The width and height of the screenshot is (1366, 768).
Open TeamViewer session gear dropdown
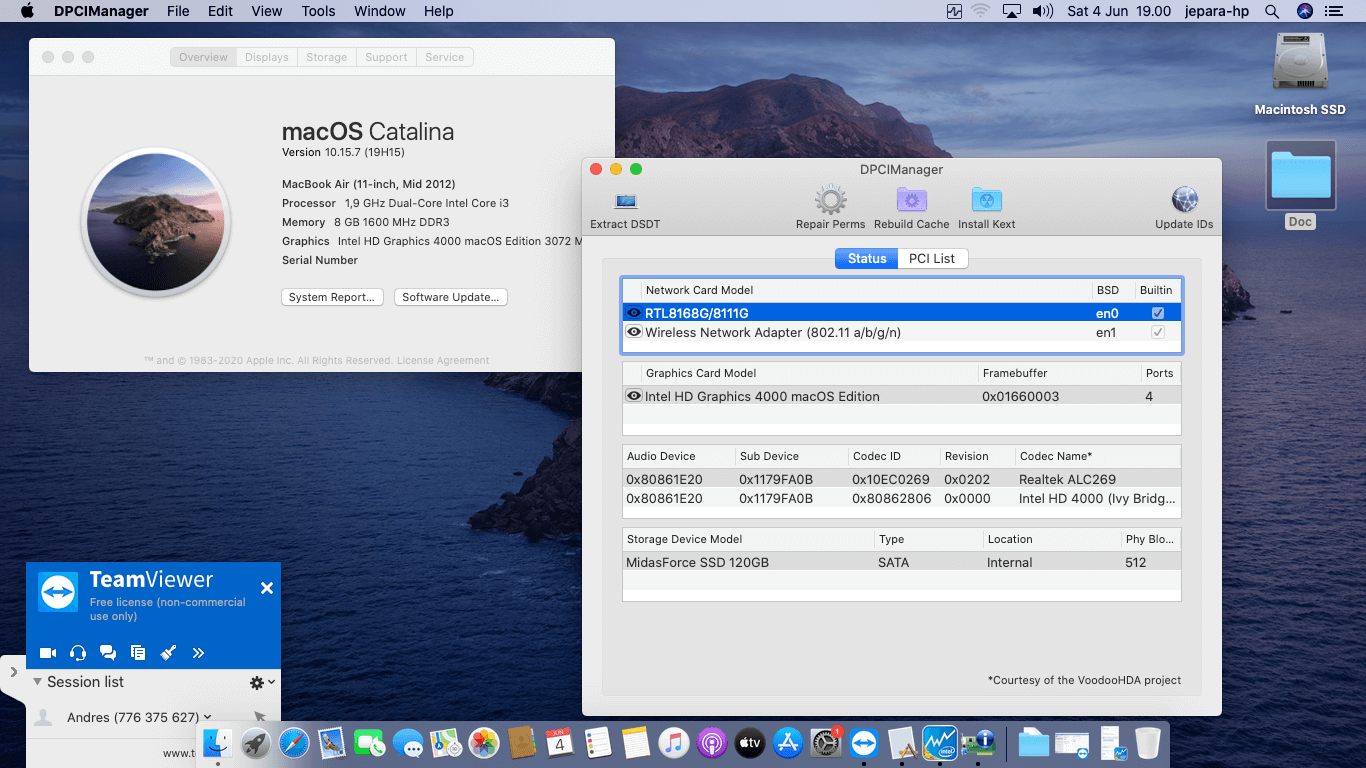tap(261, 682)
